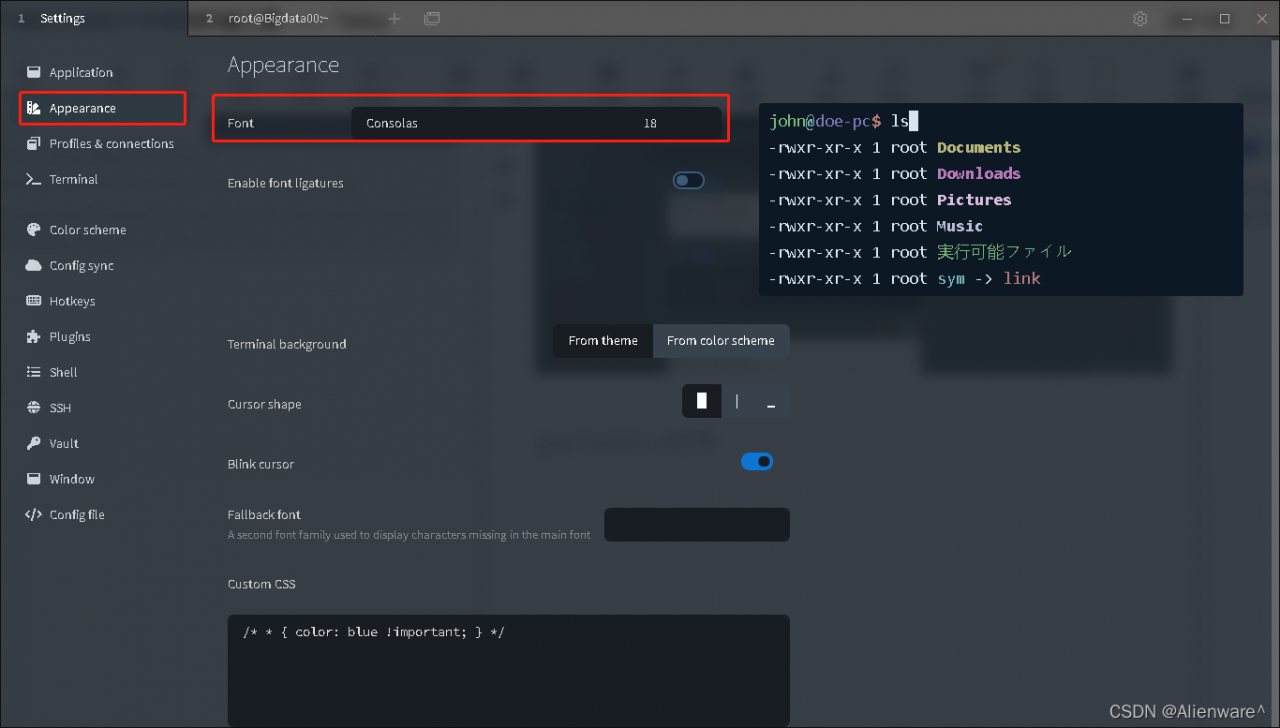Click the Color scheme palette icon
Viewport: 1280px width, 728px height.
coord(33,230)
